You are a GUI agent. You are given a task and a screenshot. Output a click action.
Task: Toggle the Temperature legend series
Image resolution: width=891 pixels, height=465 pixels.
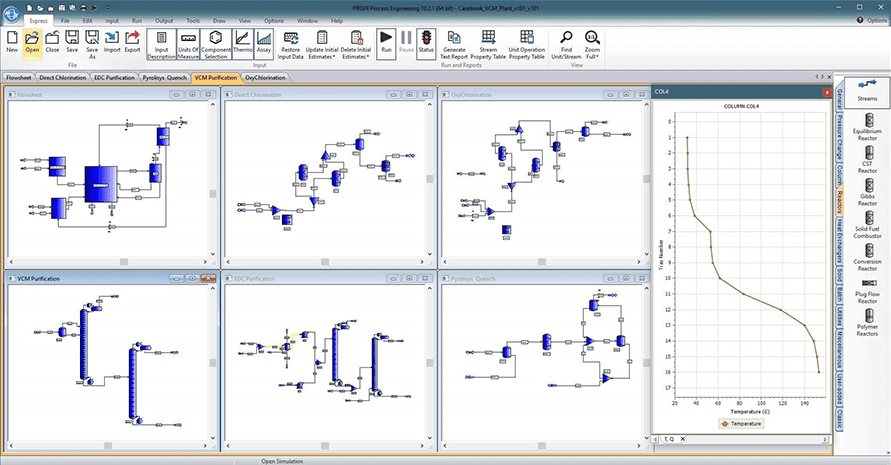tap(742, 423)
